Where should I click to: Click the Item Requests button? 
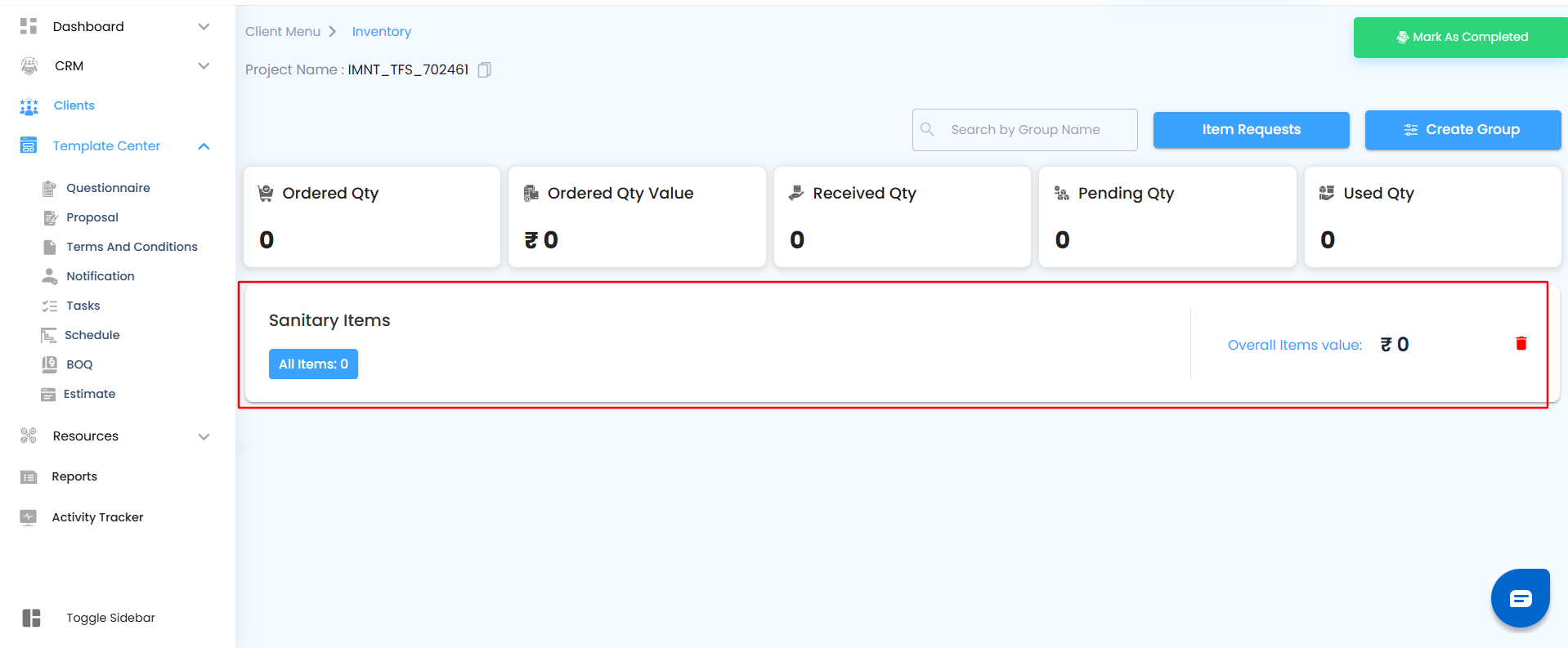click(1251, 130)
